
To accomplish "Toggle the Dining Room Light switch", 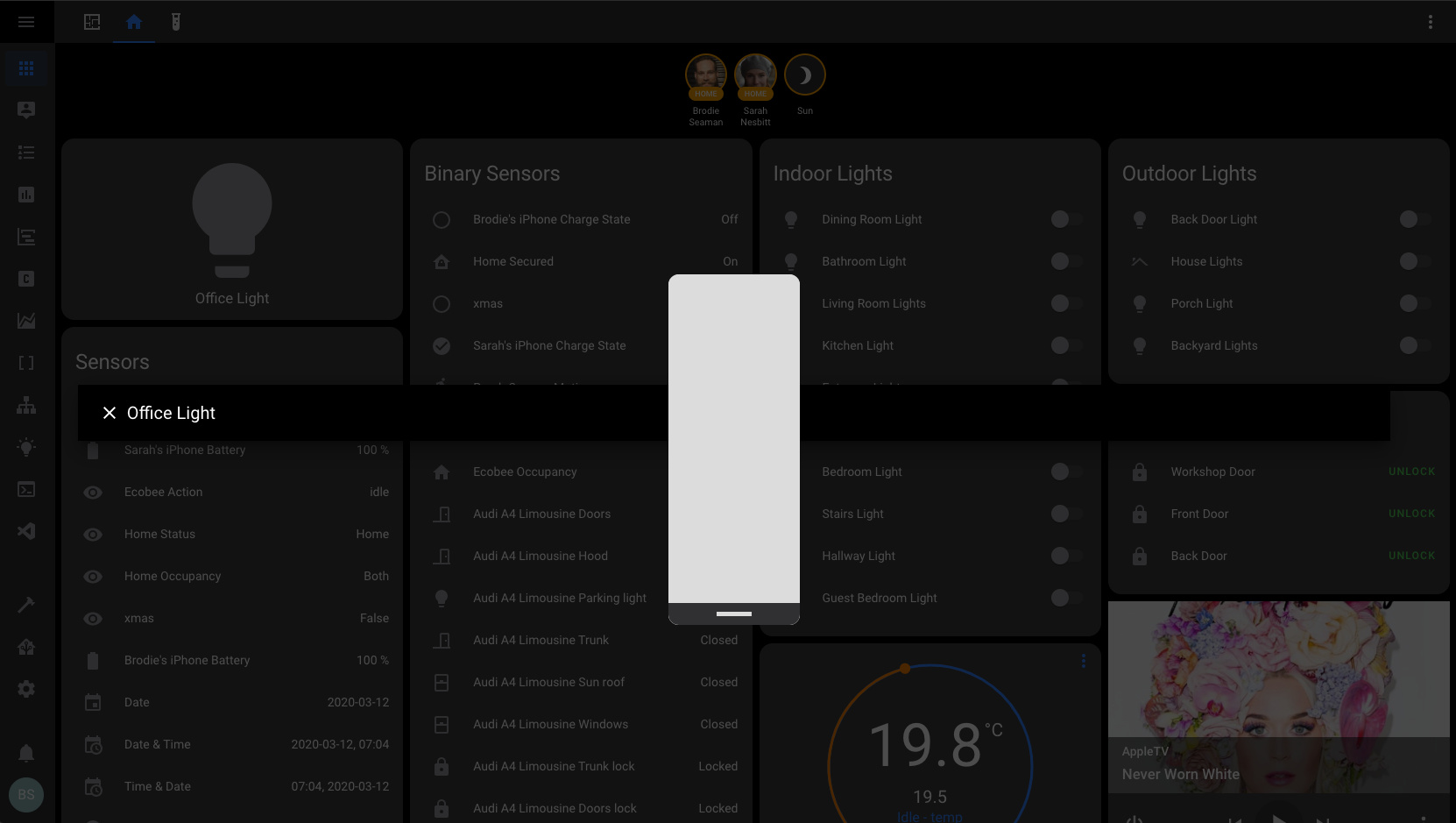I will coord(1066,219).
